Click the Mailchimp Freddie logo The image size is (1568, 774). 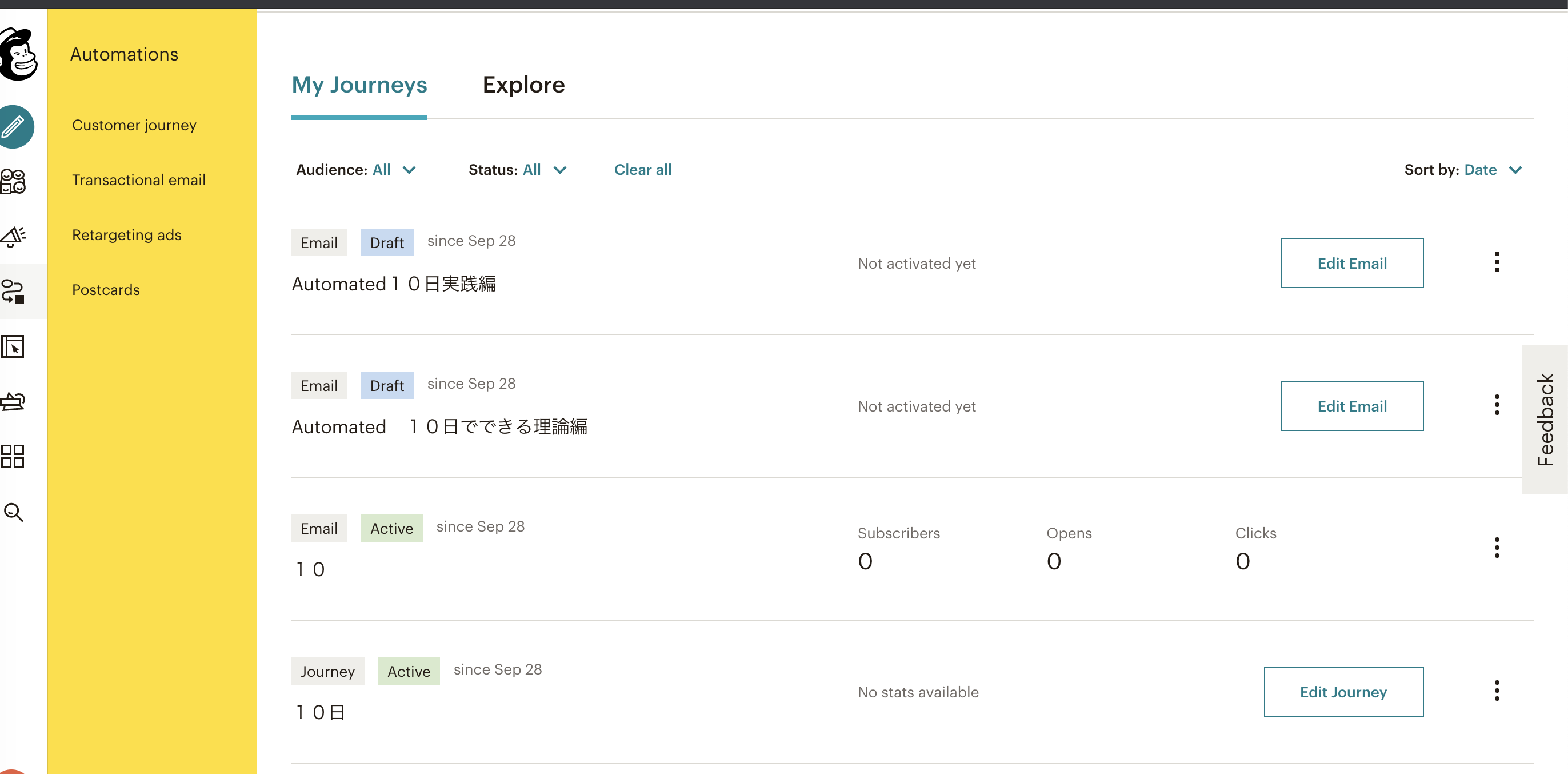point(18,54)
